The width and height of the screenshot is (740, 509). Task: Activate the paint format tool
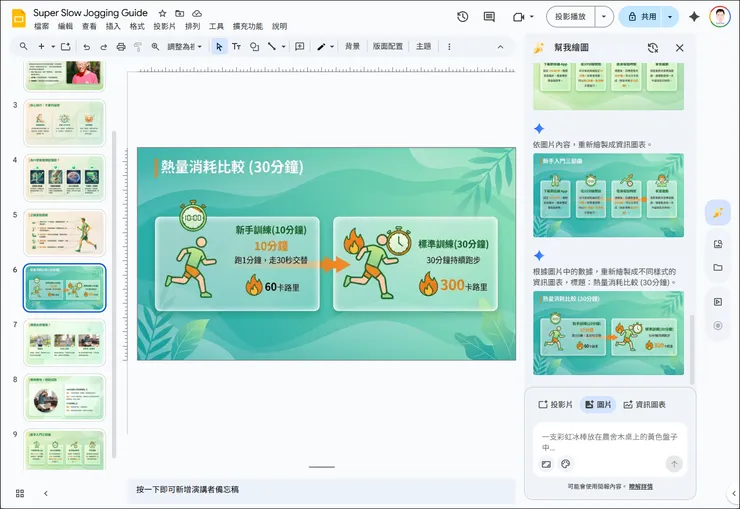click(138, 46)
